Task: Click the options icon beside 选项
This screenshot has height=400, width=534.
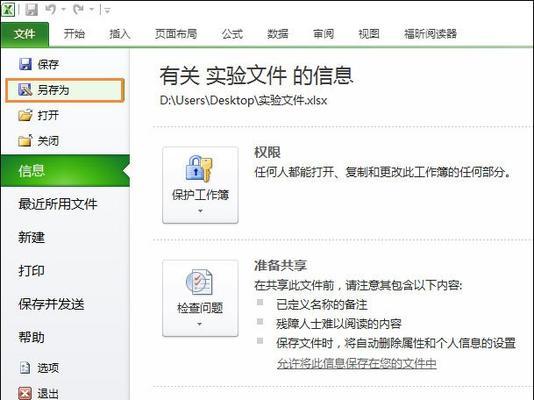Action: [x=25, y=367]
